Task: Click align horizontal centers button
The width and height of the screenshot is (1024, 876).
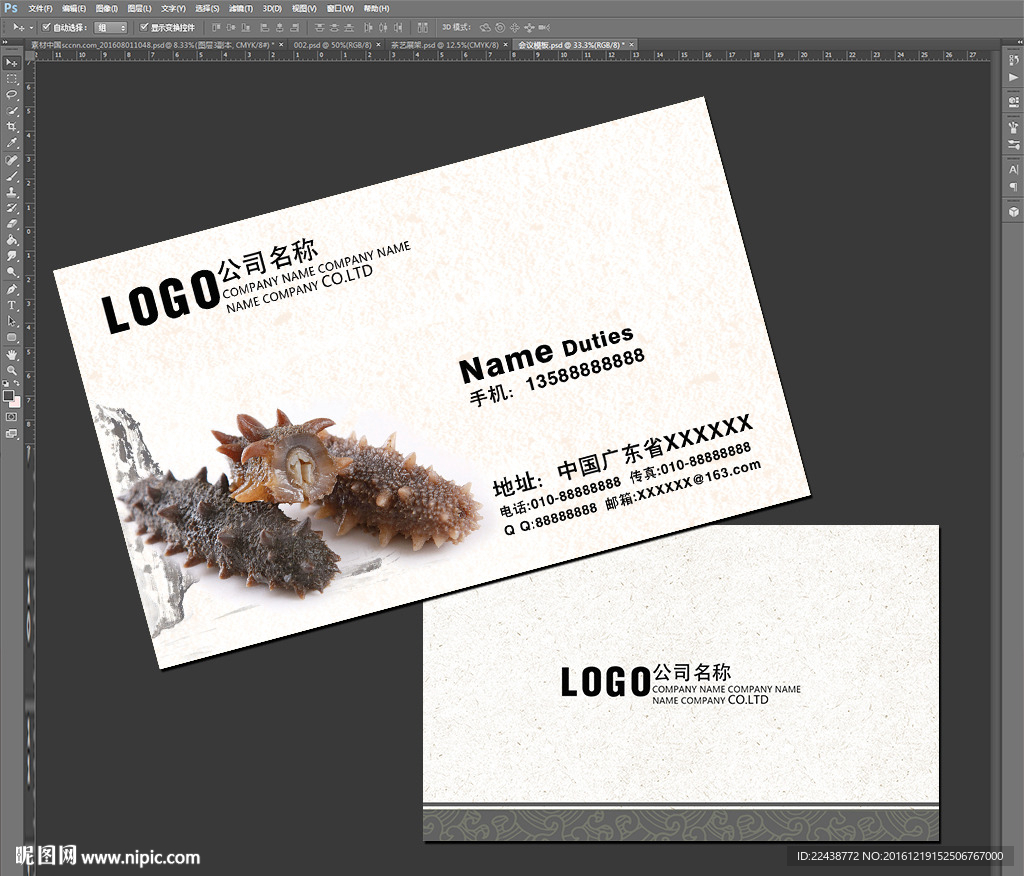Action: pos(280,27)
